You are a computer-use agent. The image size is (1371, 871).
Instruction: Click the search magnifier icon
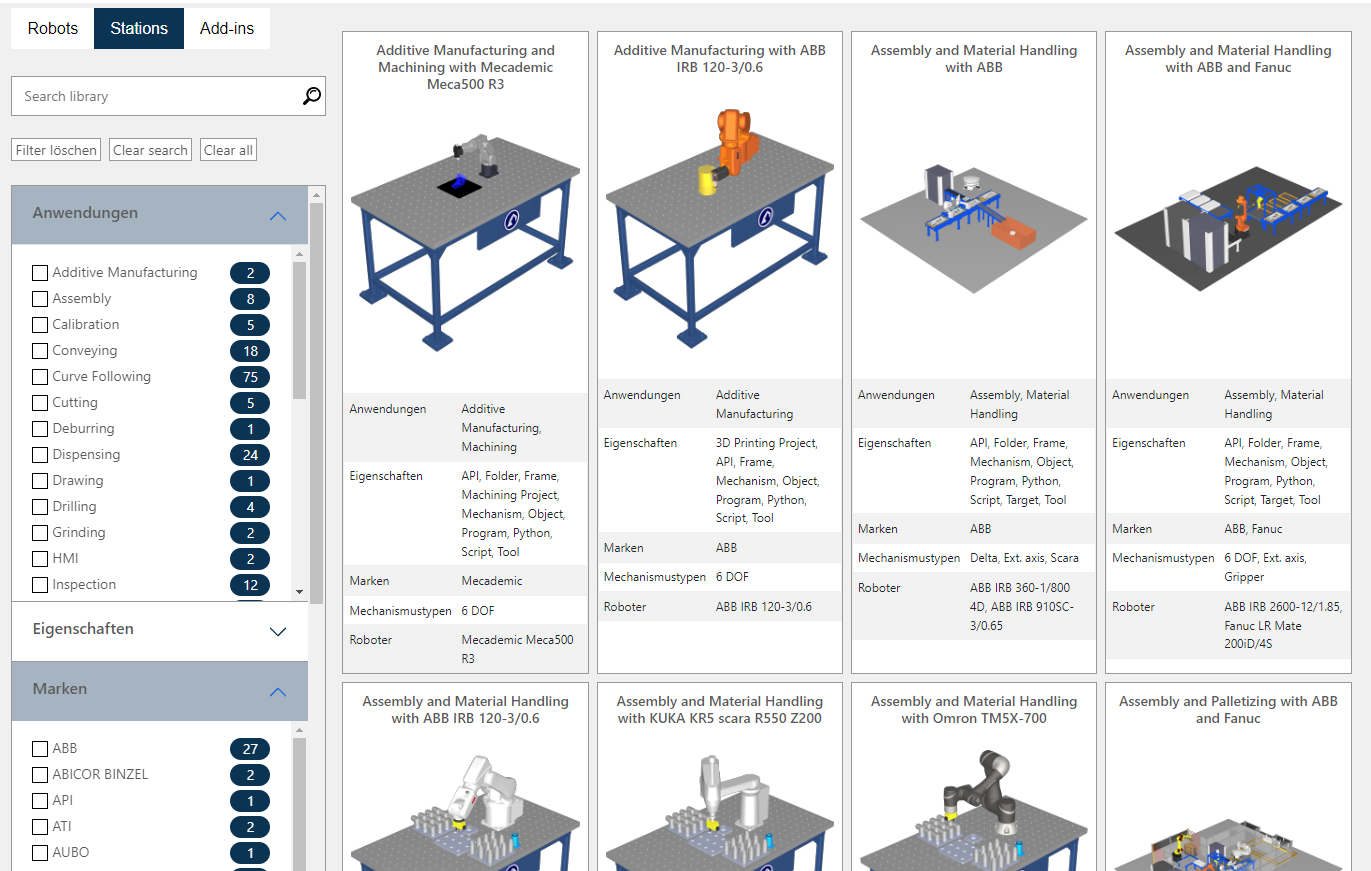311,95
